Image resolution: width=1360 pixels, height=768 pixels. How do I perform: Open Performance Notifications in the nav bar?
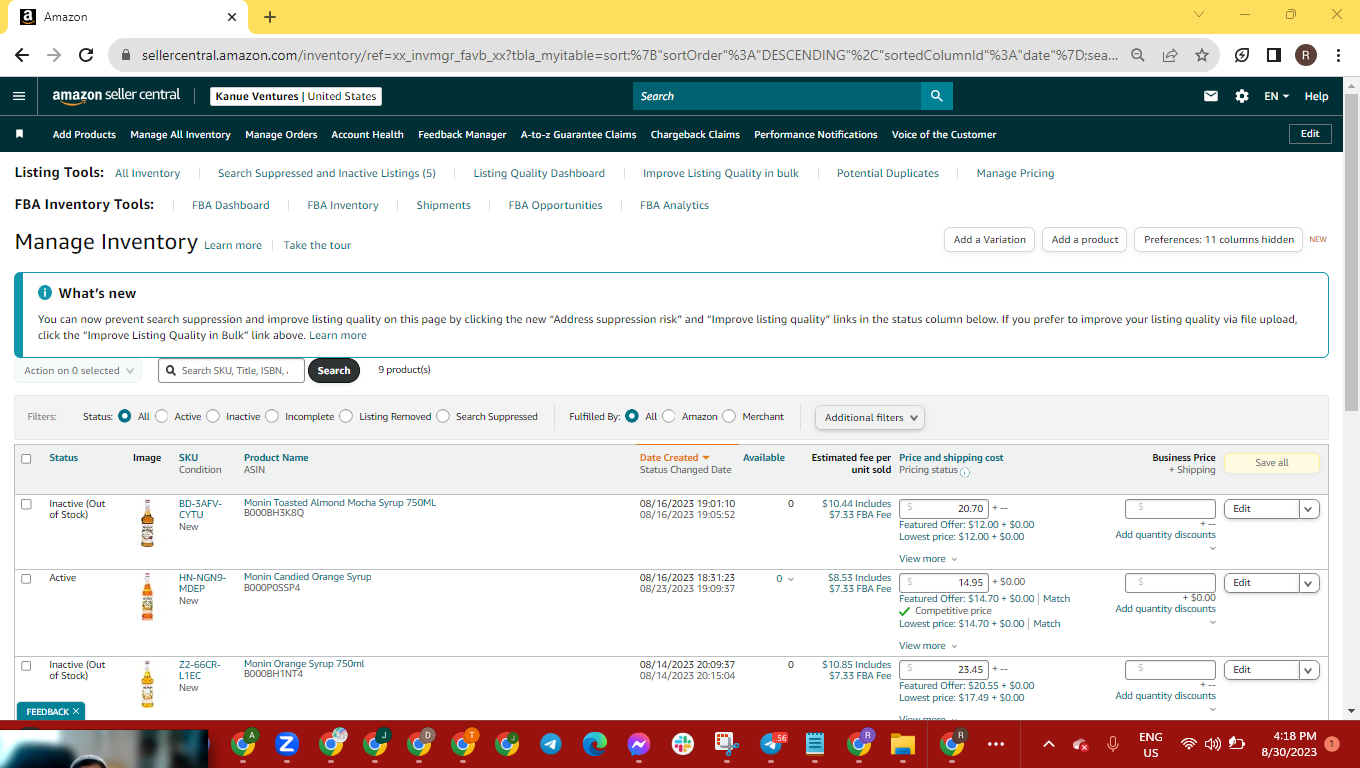pyautogui.click(x=816, y=134)
